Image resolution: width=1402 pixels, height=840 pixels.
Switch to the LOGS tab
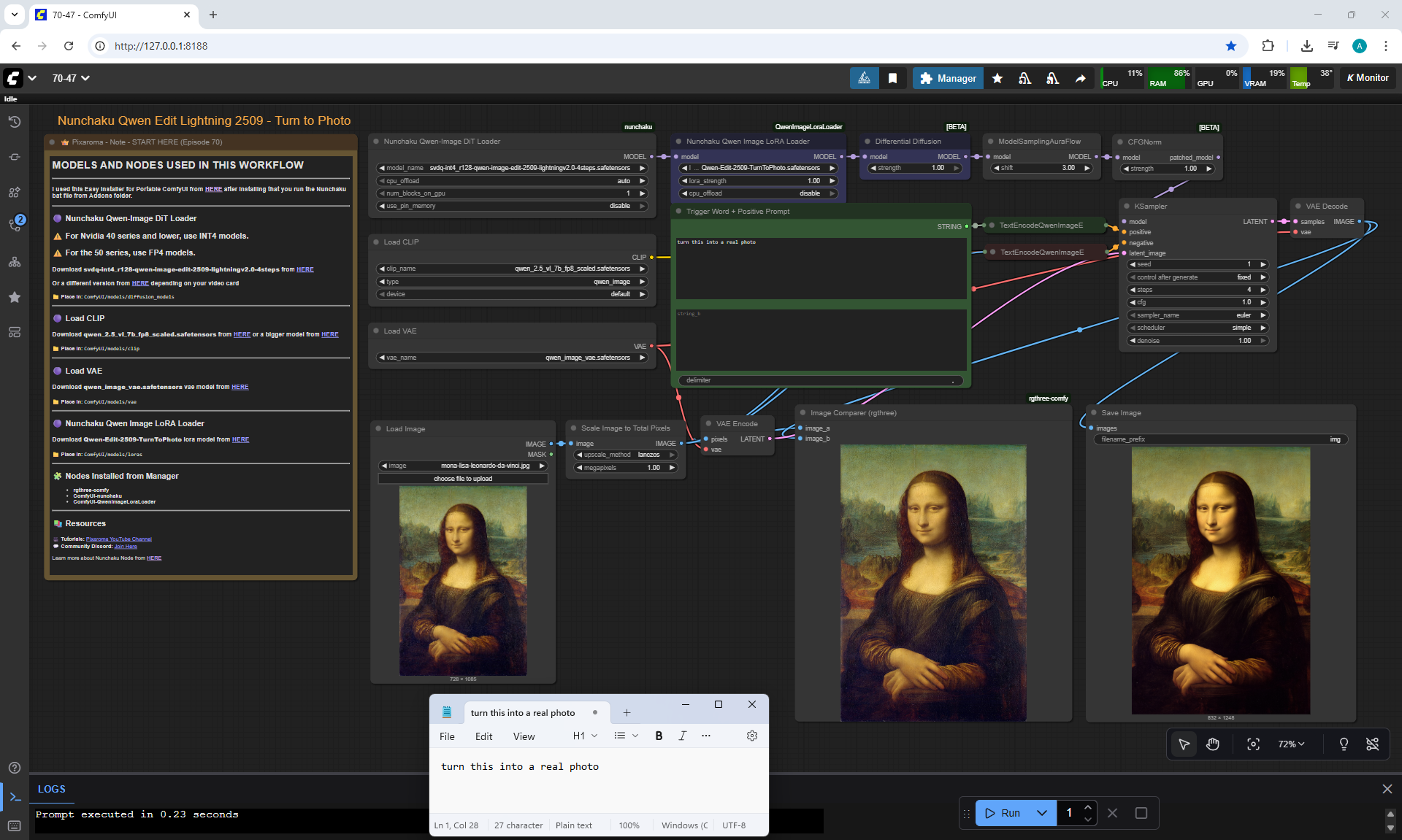coord(51,789)
